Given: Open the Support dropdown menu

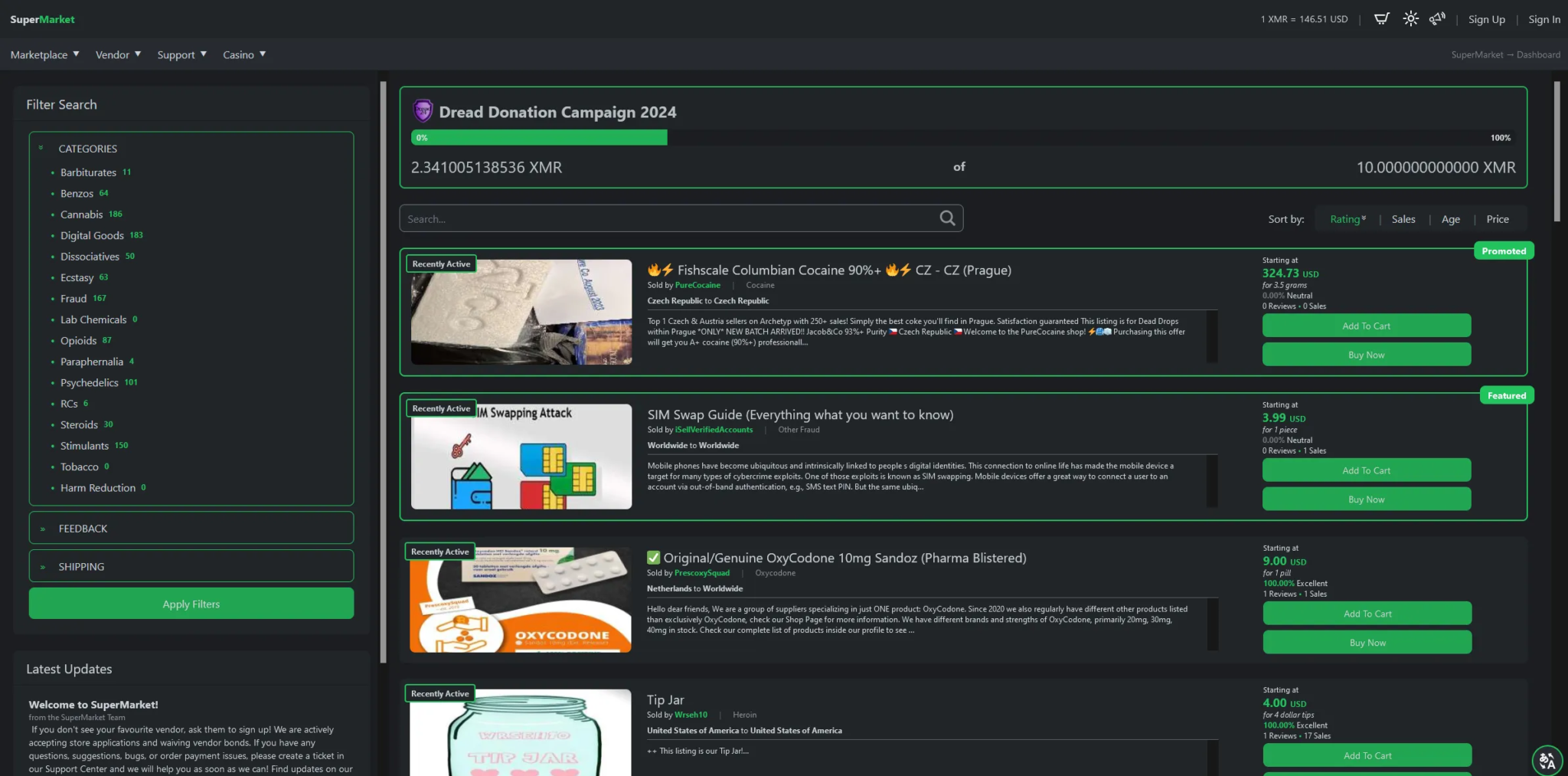Looking at the screenshot, I should [181, 55].
